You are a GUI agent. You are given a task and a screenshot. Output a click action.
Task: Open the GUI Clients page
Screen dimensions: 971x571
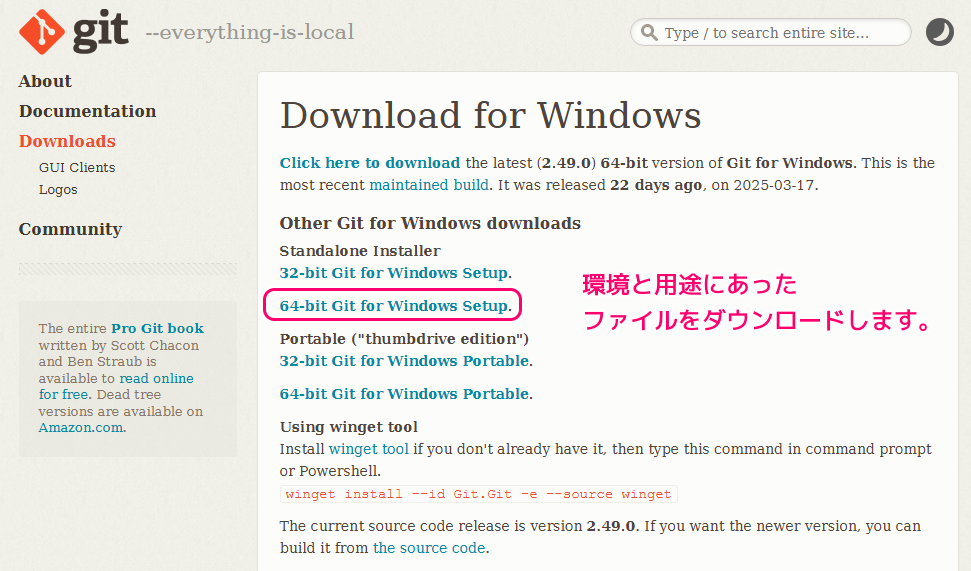click(x=77, y=167)
